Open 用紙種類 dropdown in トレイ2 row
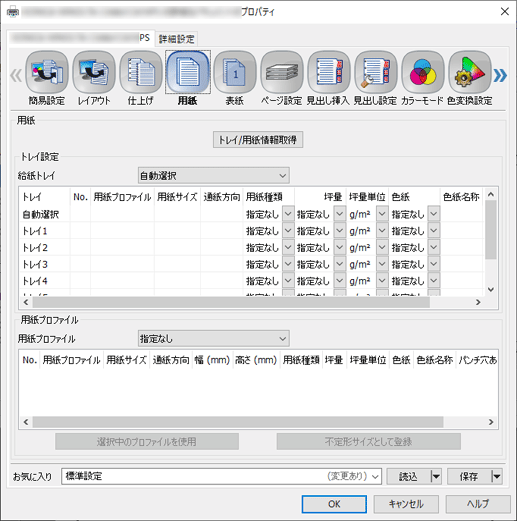This screenshot has height=521, width=517. coord(288,247)
